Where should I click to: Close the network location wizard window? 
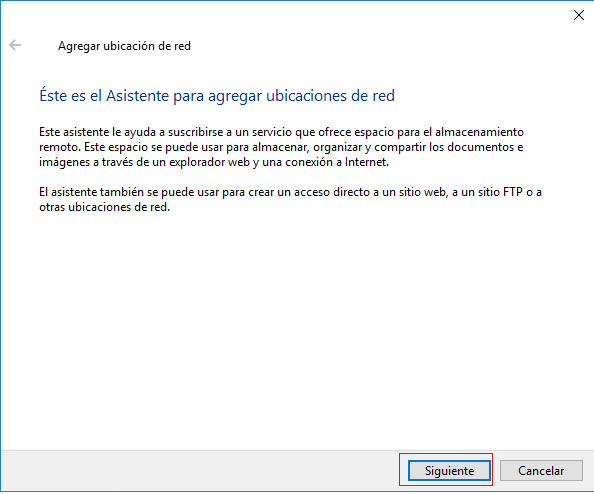click(578, 15)
